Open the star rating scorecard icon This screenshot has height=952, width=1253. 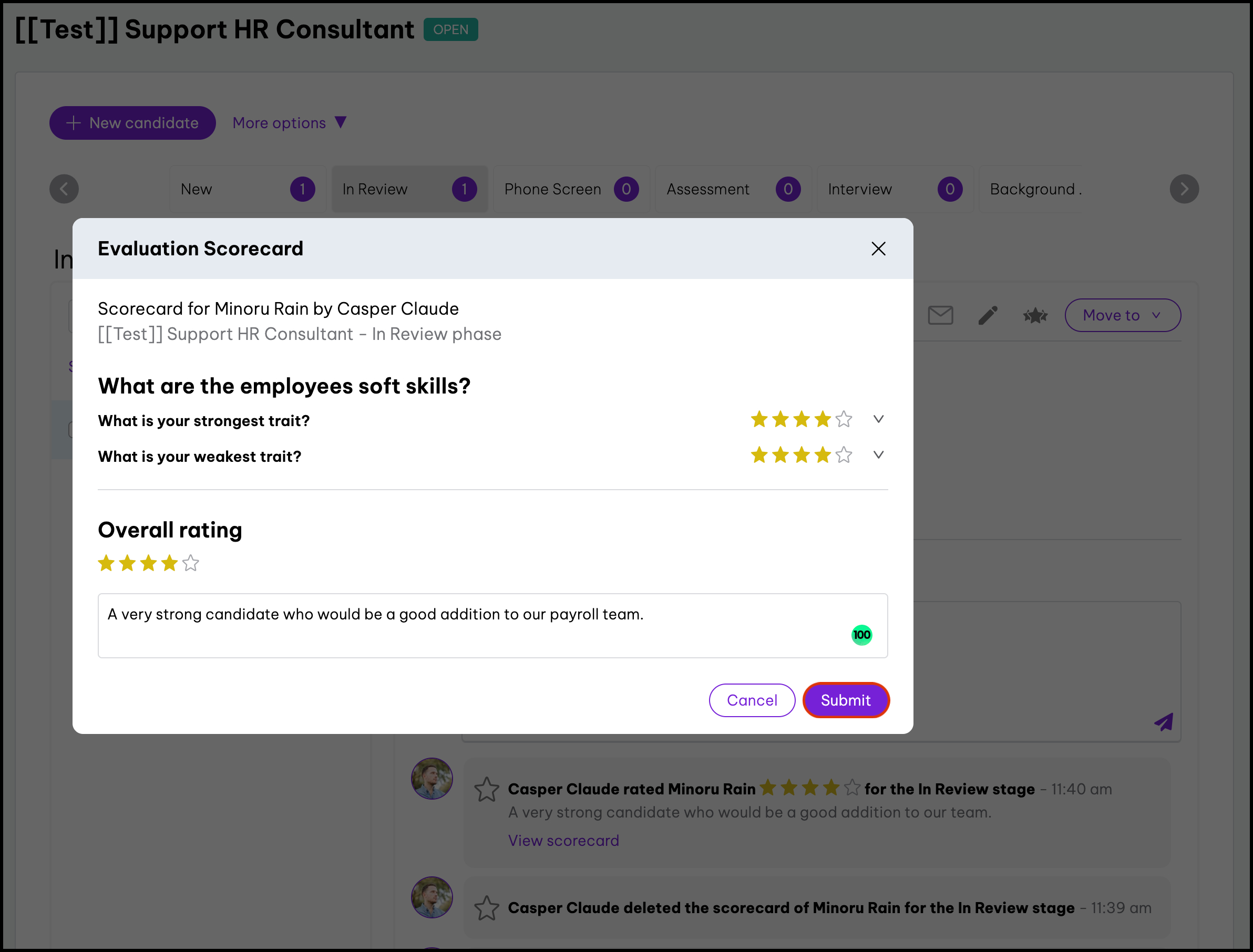(x=1035, y=315)
